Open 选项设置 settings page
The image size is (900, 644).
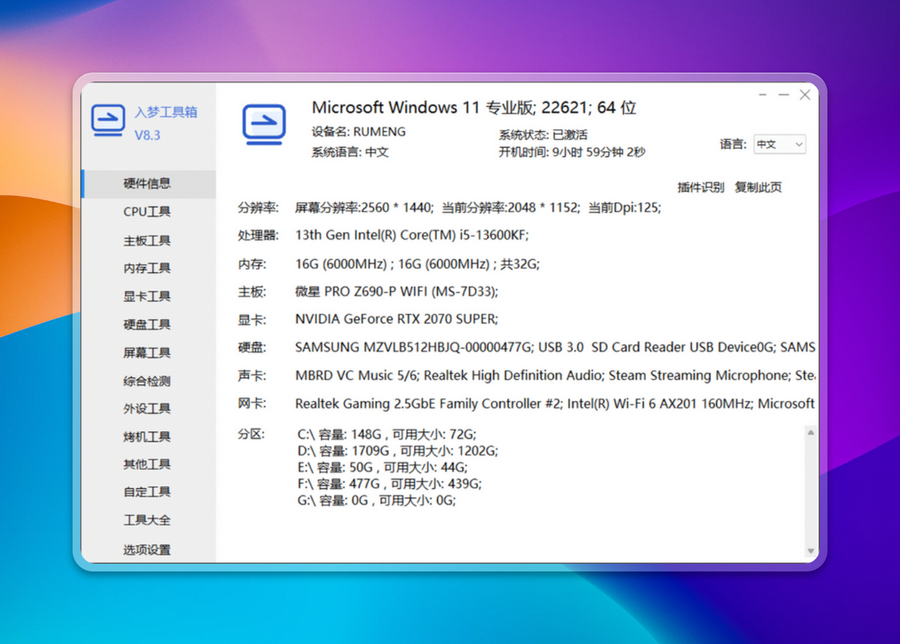[149, 549]
